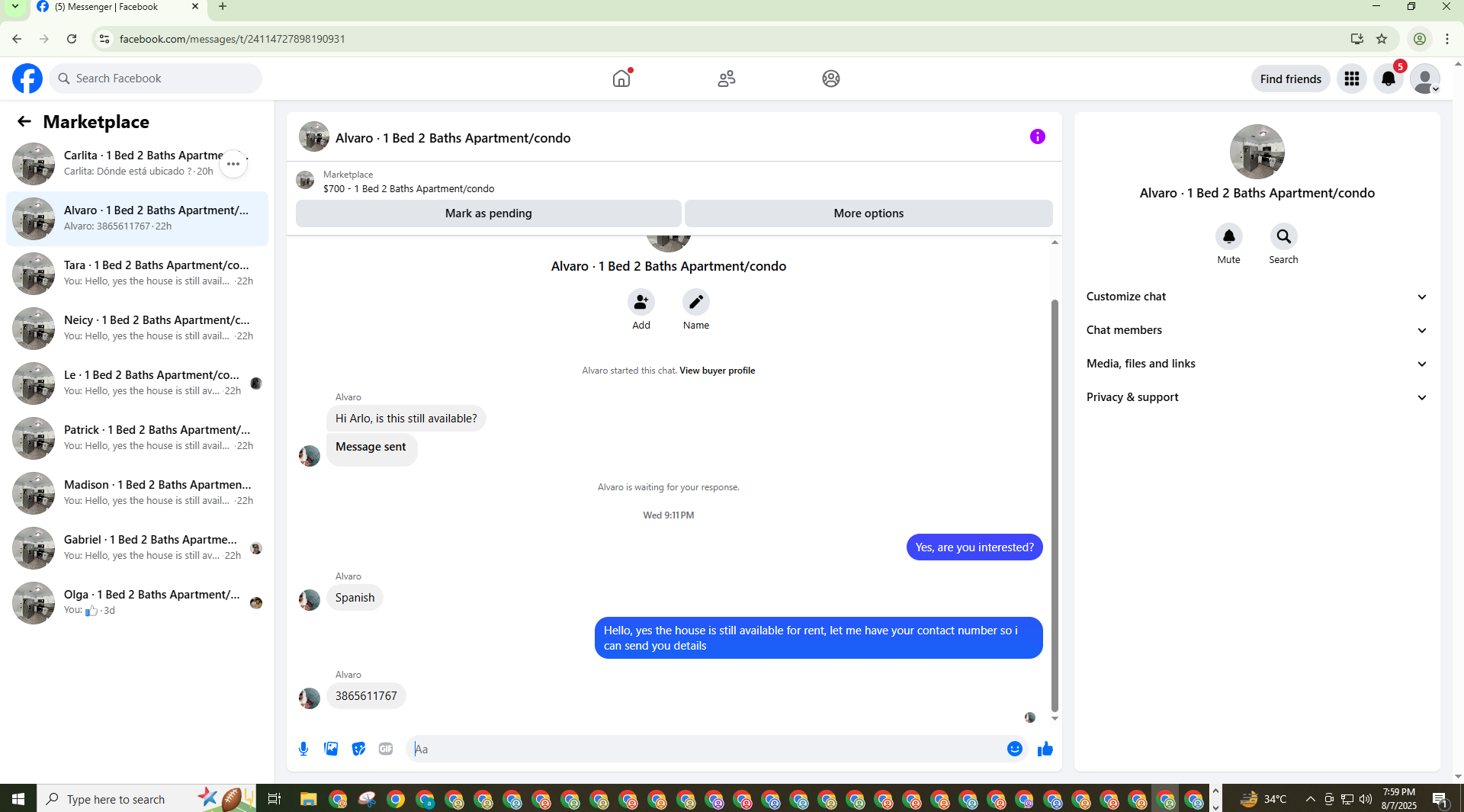1464x812 pixels.
Task: Attach a photo or file
Action: point(331,749)
